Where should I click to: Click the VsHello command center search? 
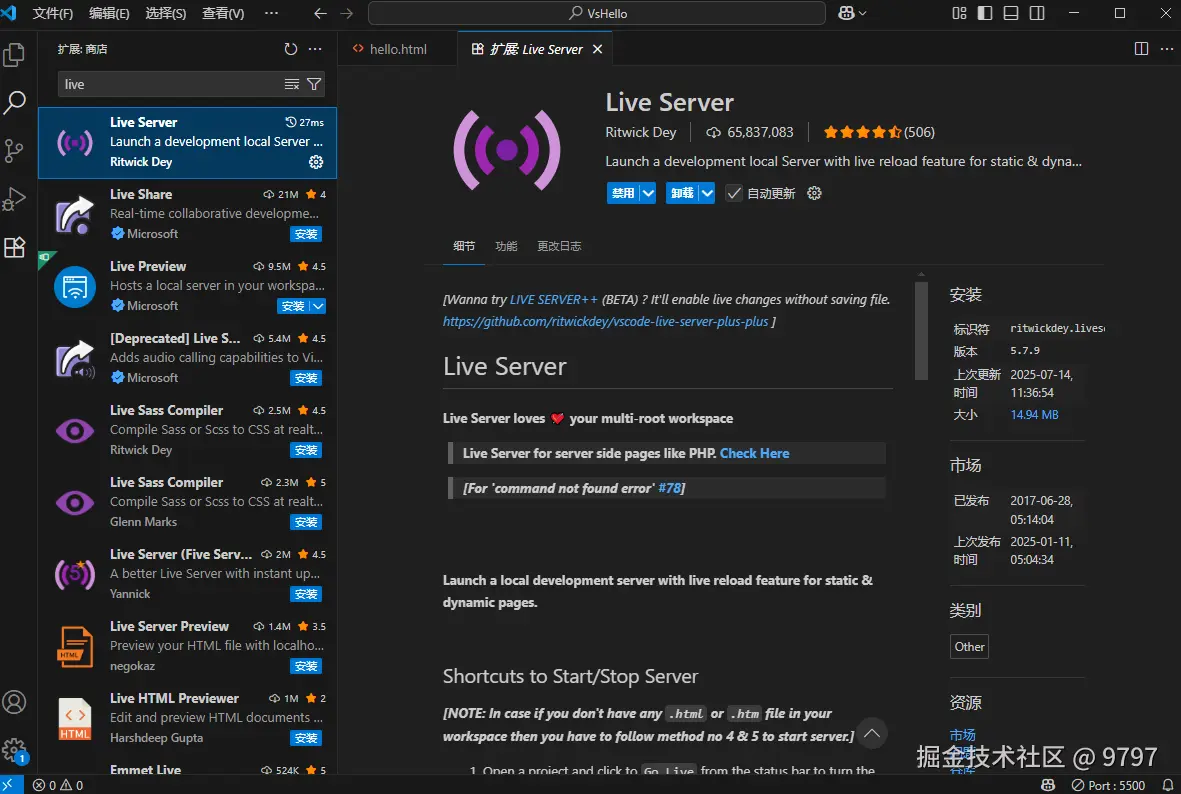coord(597,14)
